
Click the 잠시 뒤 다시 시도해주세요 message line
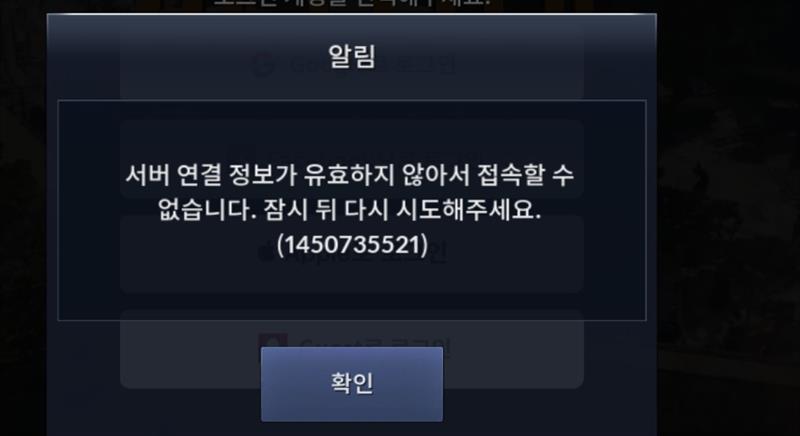[349, 210]
